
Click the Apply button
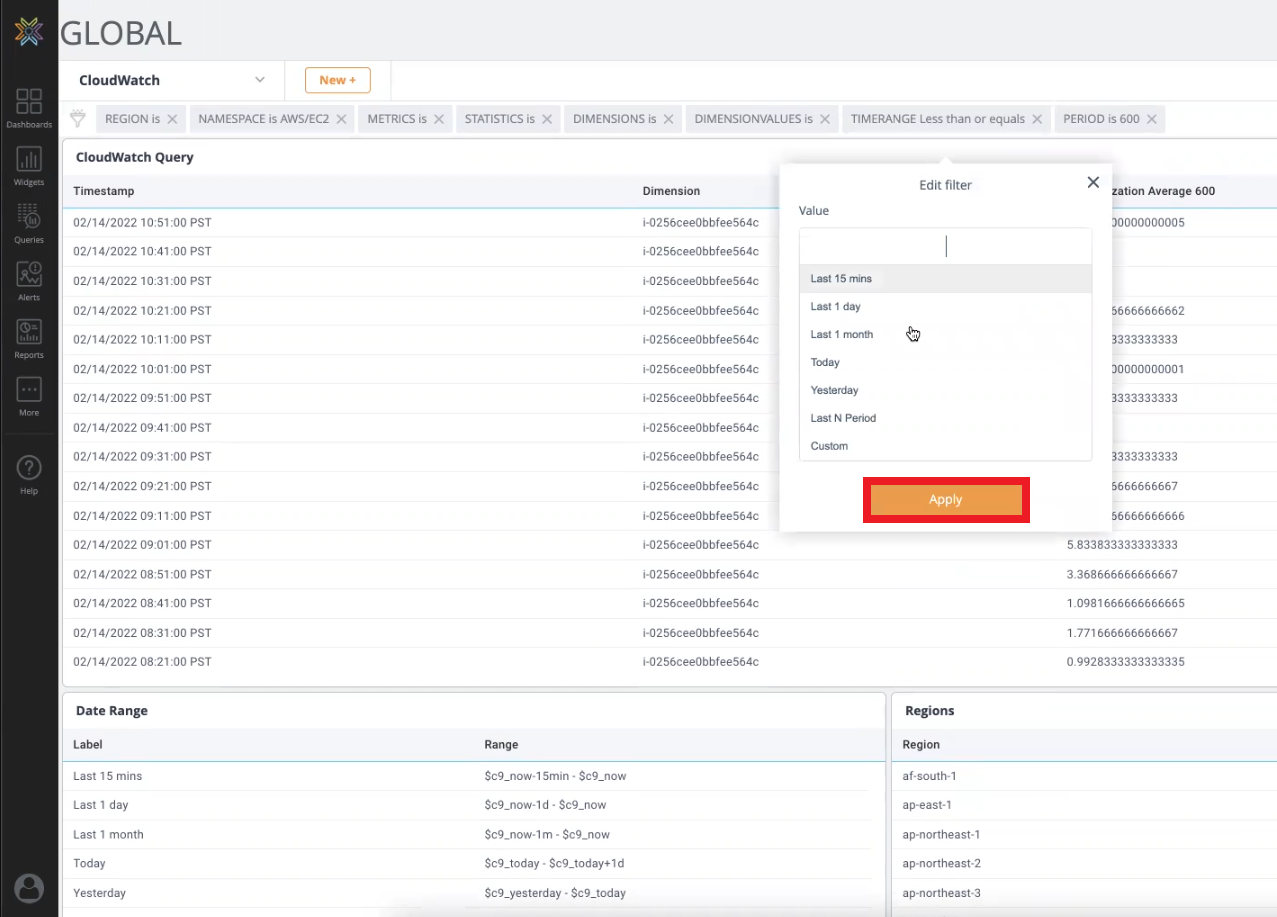(946, 500)
